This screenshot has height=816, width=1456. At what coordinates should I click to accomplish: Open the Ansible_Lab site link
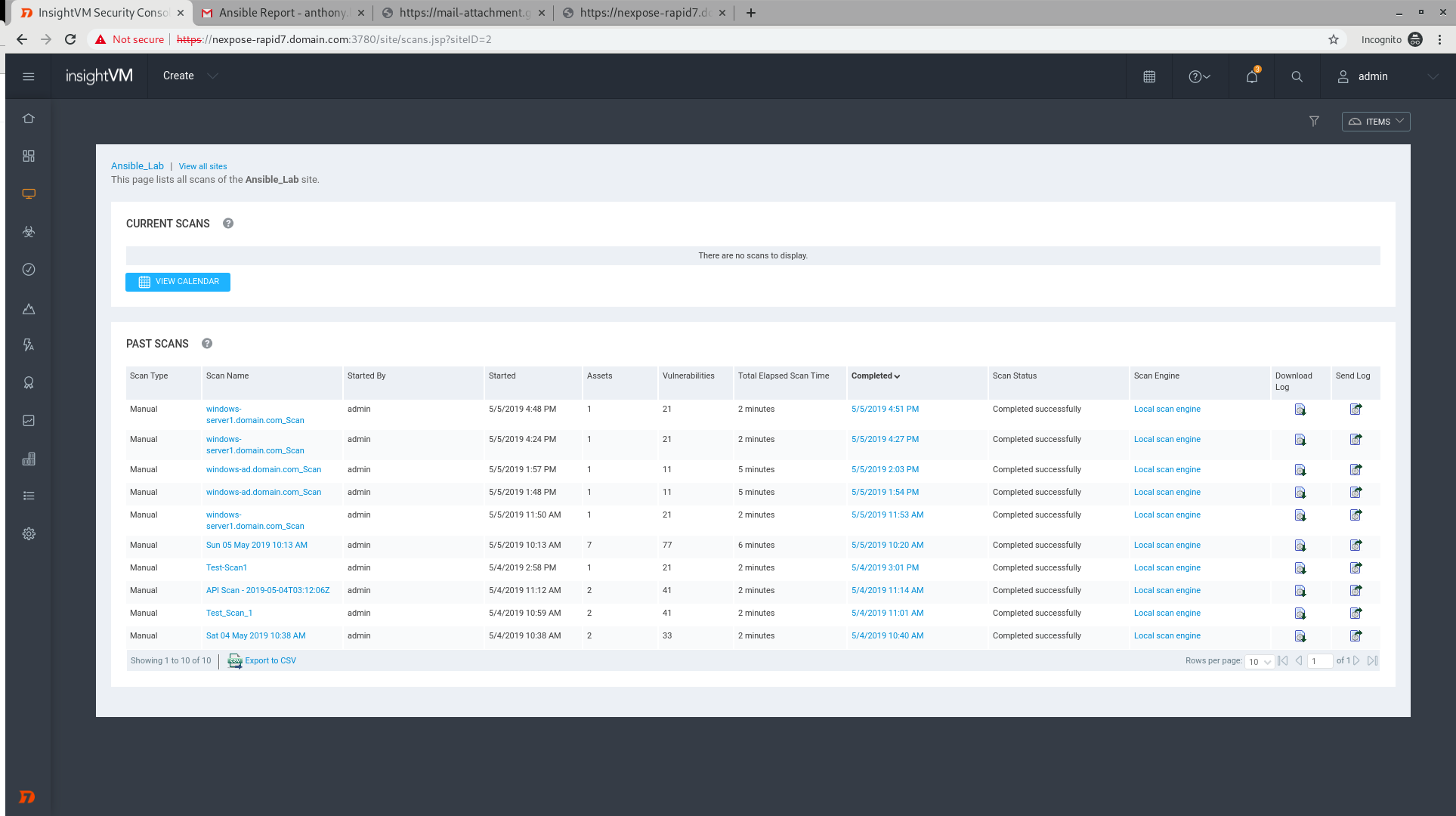pyautogui.click(x=138, y=166)
